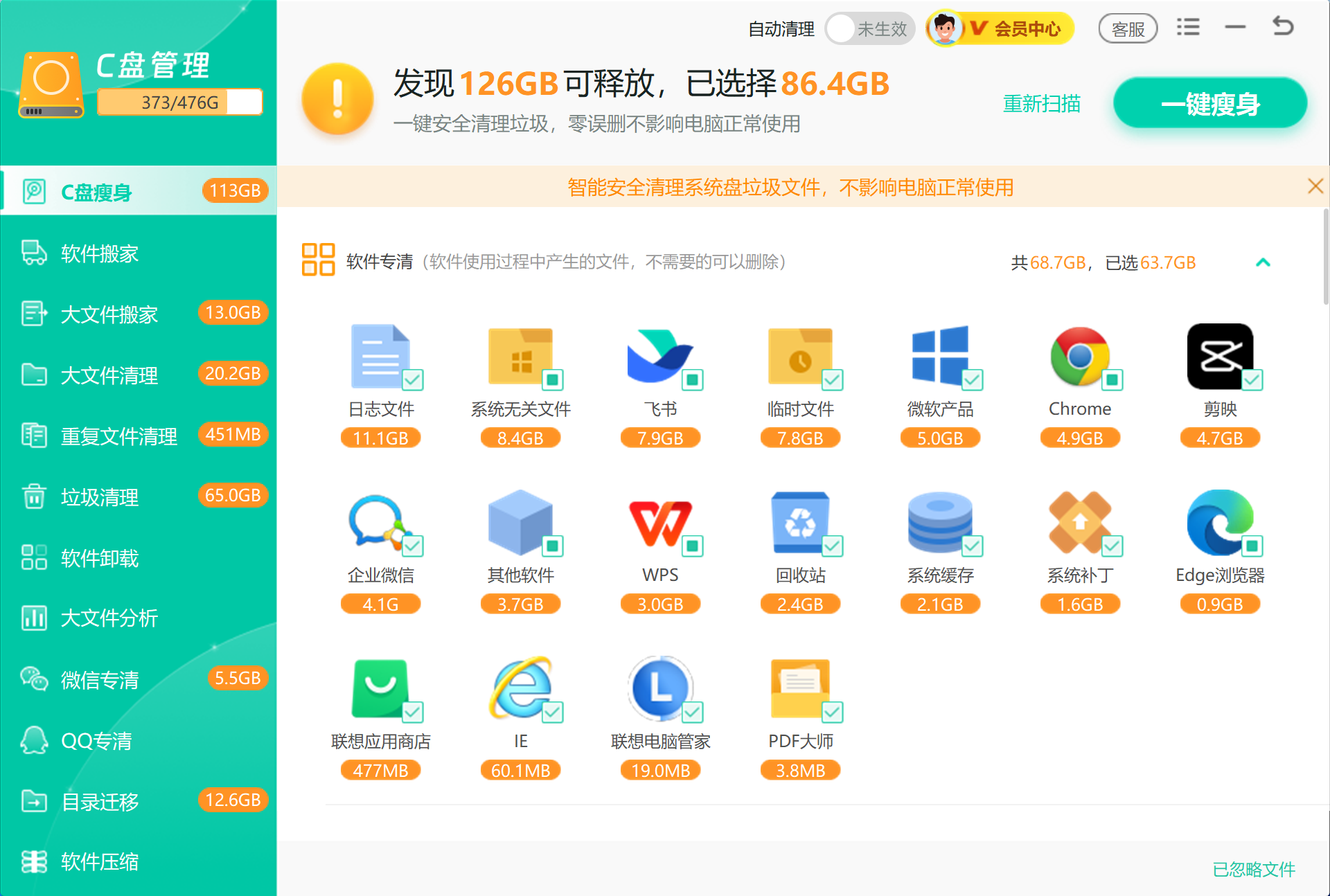Click the 373/476G disk usage bar
This screenshot has width=1330, height=896.
coord(180,102)
